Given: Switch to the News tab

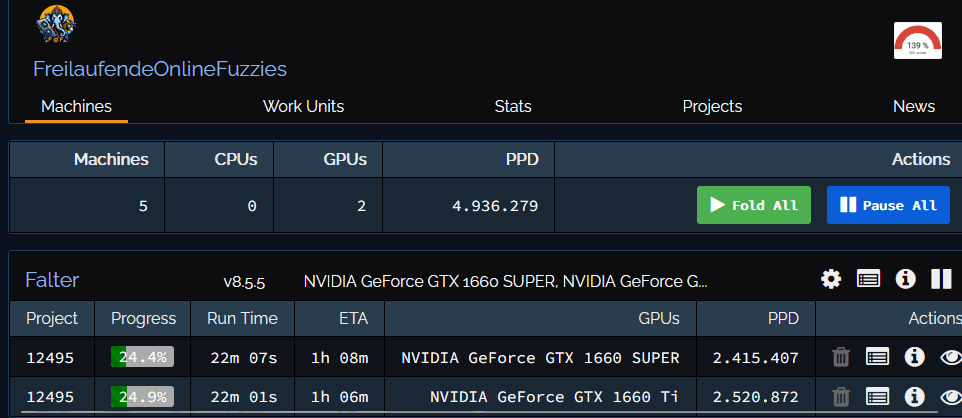Looking at the screenshot, I should tap(914, 106).
